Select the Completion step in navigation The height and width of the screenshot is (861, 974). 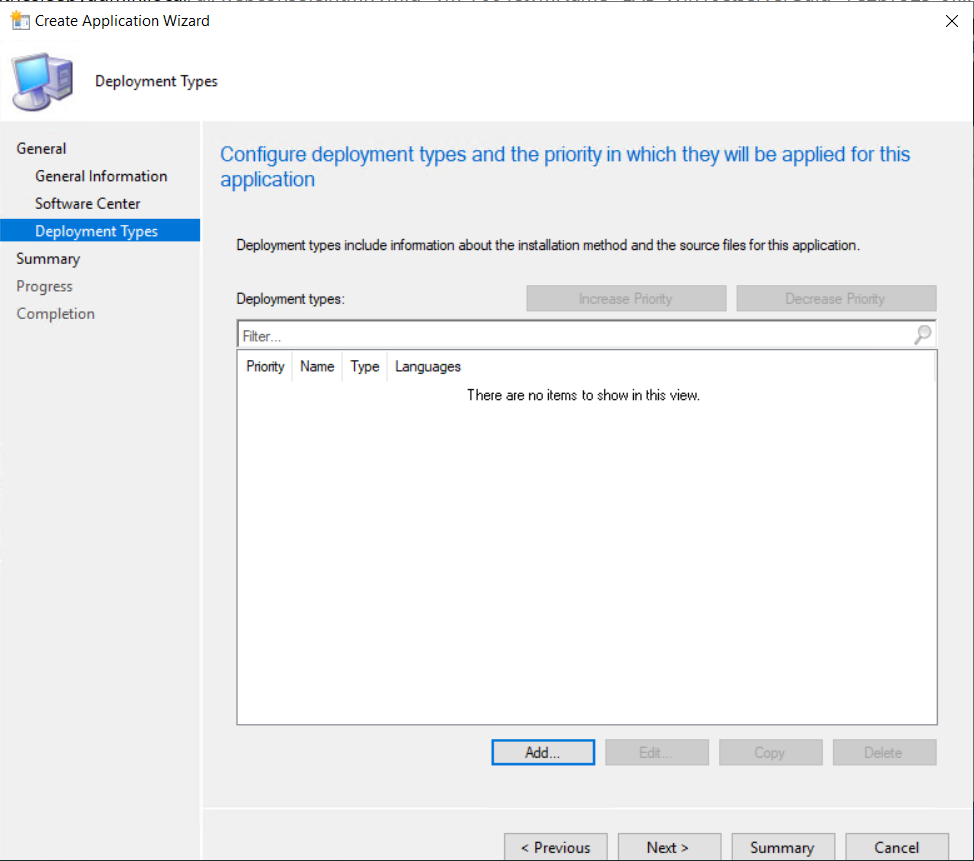click(55, 313)
